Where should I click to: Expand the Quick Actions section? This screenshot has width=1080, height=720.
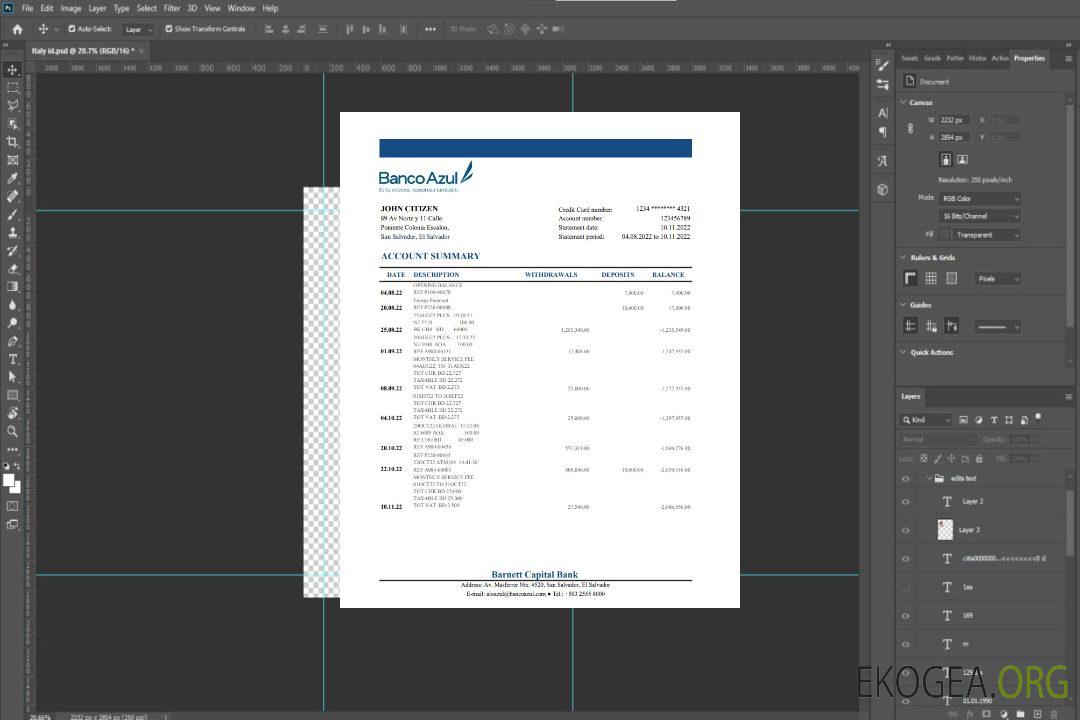tap(903, 352)
